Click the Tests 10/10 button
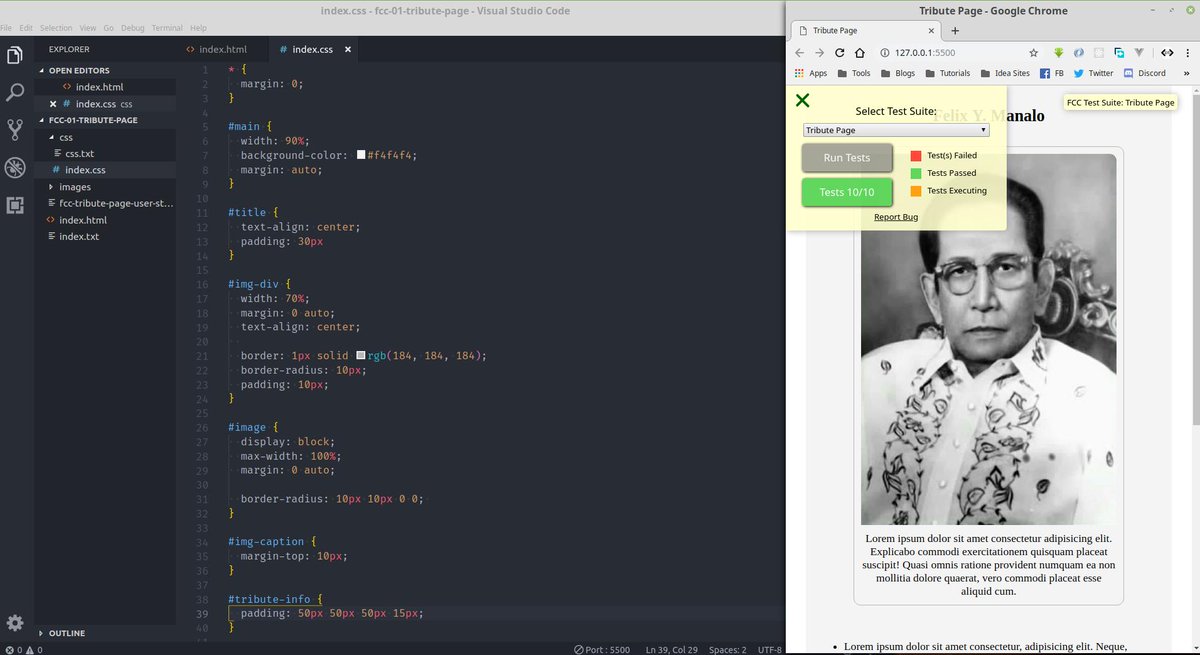The height and width of the screenshot is (655, 1200). pos(846,192)
